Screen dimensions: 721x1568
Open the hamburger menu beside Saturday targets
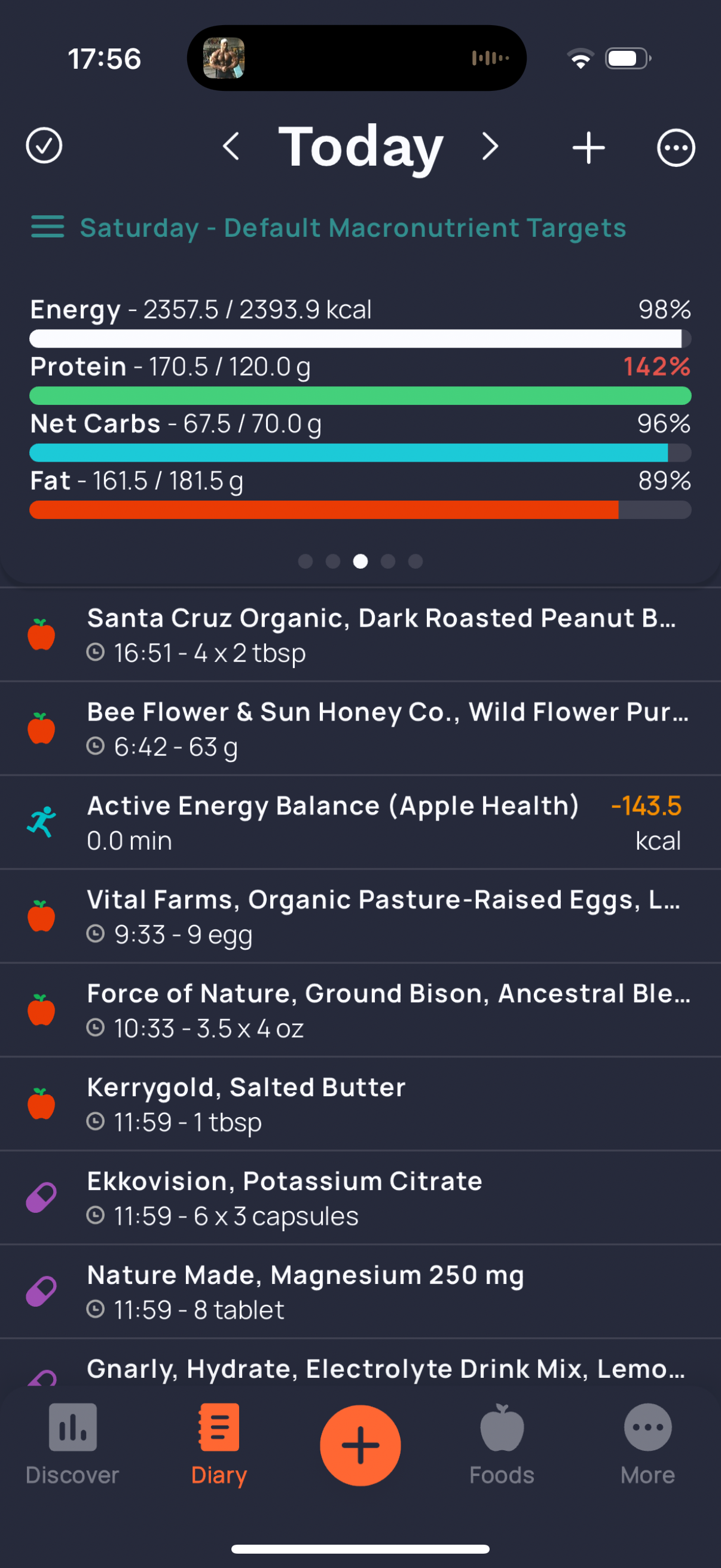pyautogui.click(x=47, y=227)
